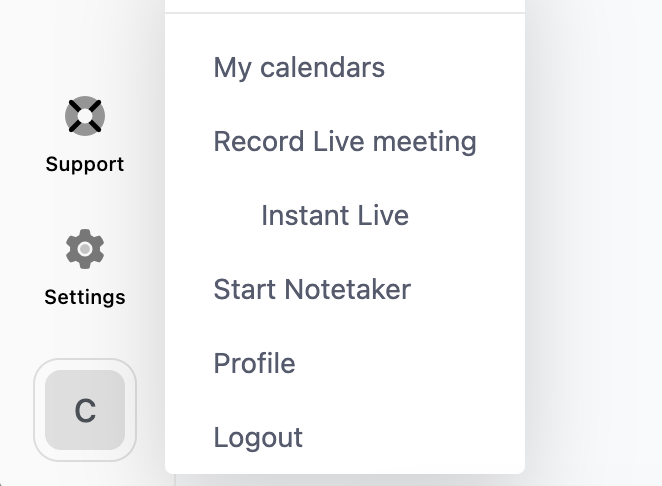Open the Profile menu item
The width and height of the screenshot is (662, 486).
coord(254,363)
